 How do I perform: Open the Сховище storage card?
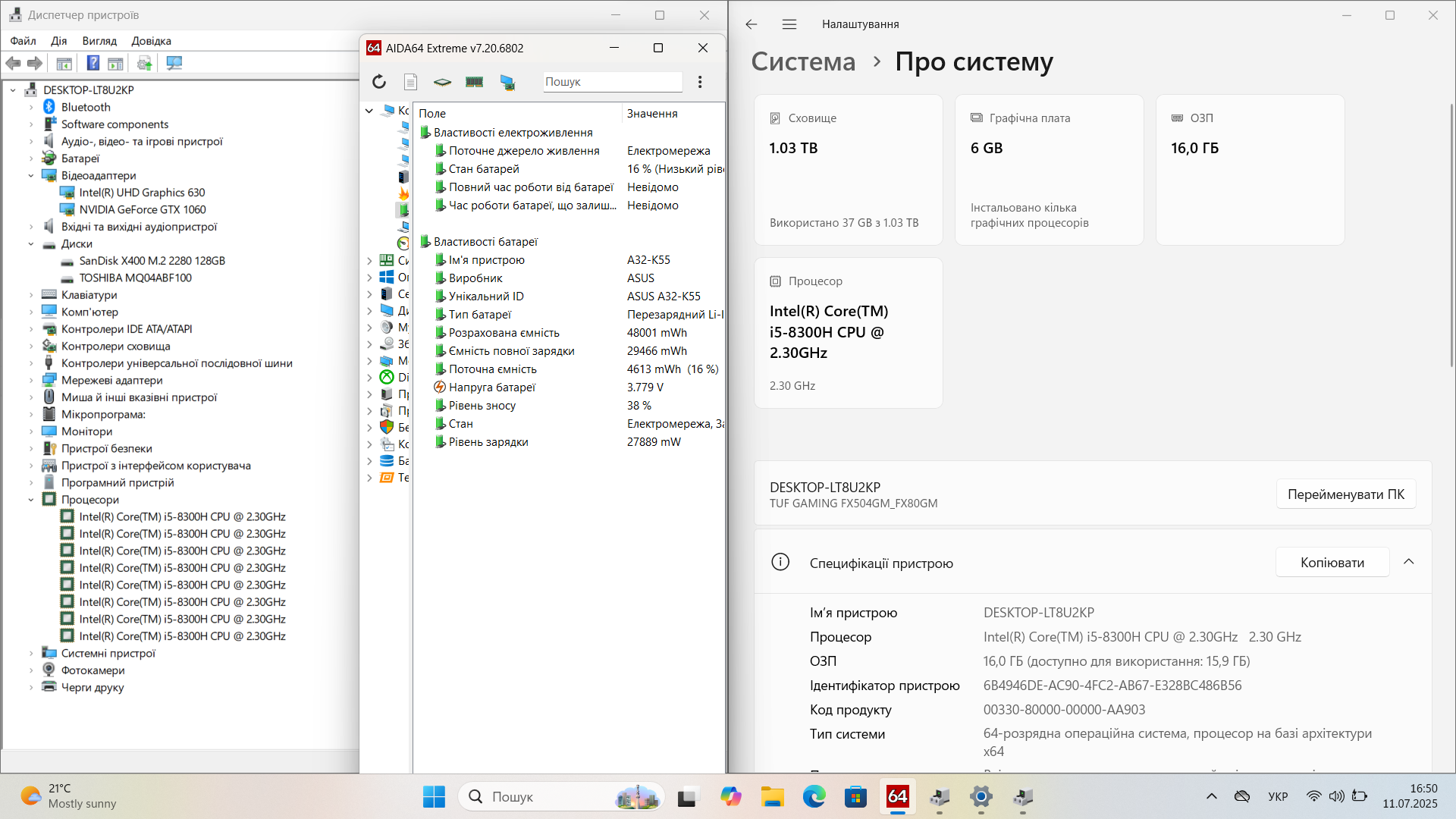tap(848, 170)
